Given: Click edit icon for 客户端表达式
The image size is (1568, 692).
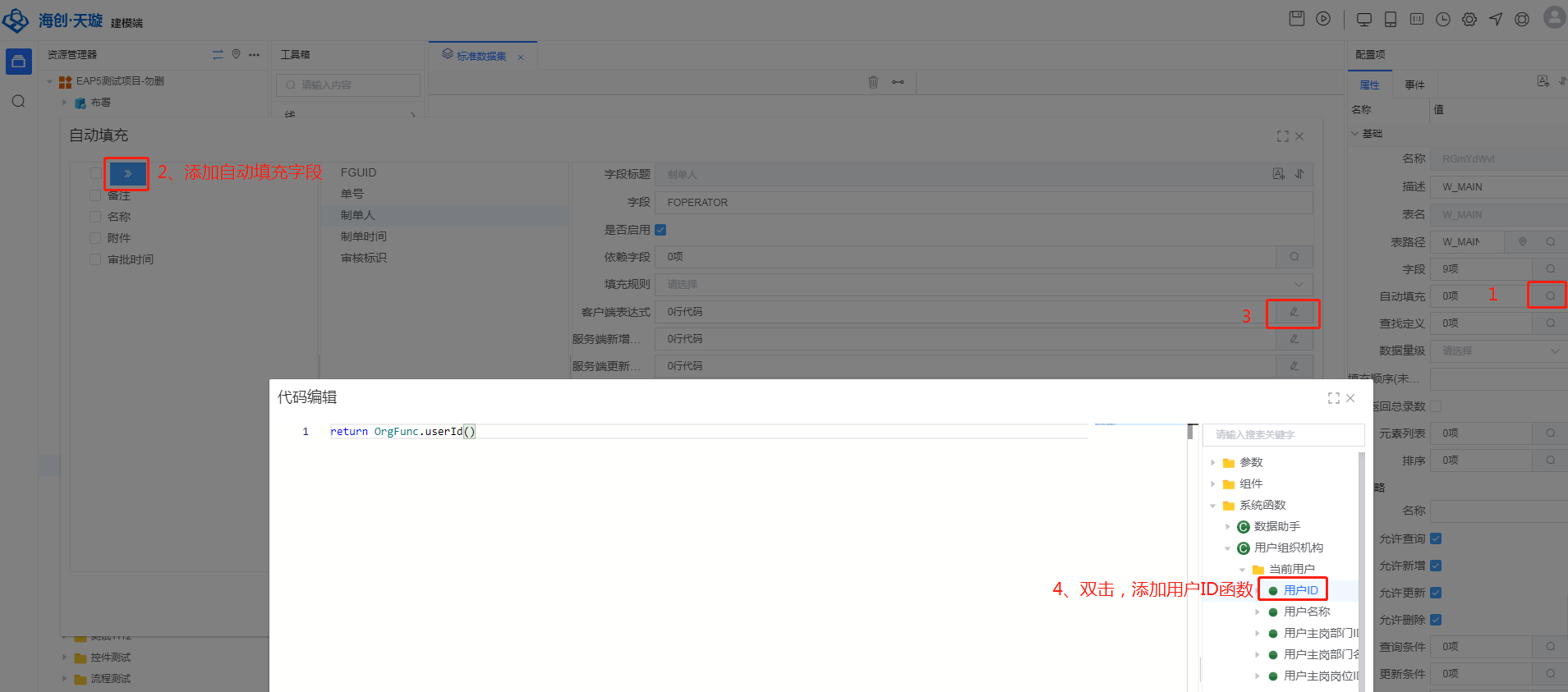Looking at the screenshot, I should tap(1294, 312).
